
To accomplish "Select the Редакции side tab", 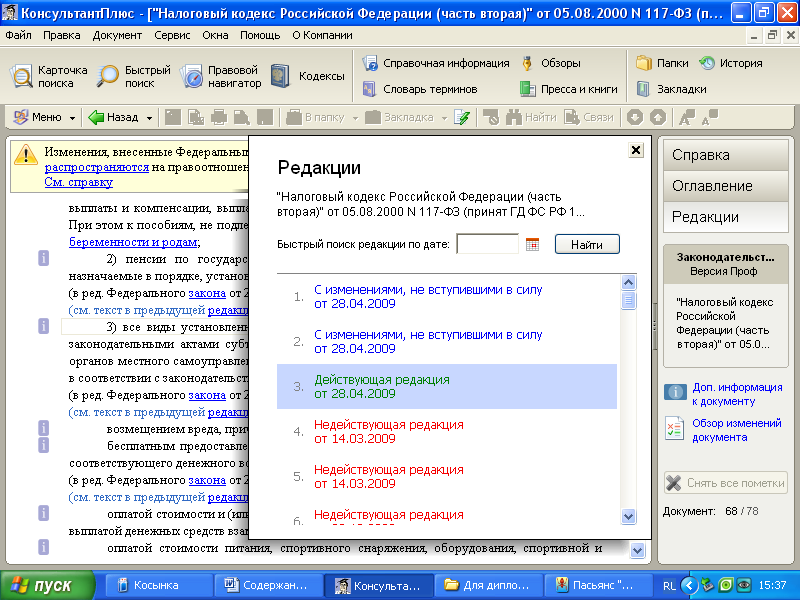I will pyautogui.click(x=726, y=217).
